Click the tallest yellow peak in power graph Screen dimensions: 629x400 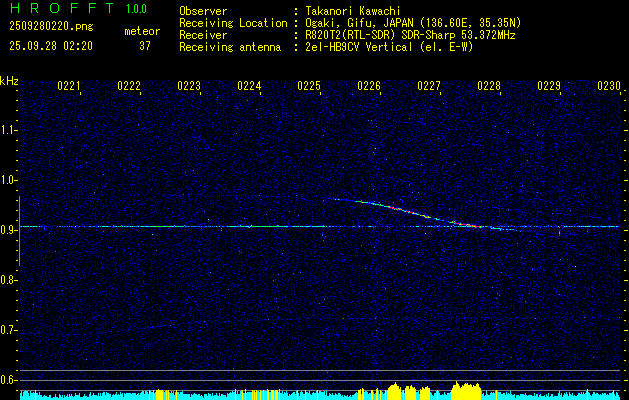pos(464,387)
